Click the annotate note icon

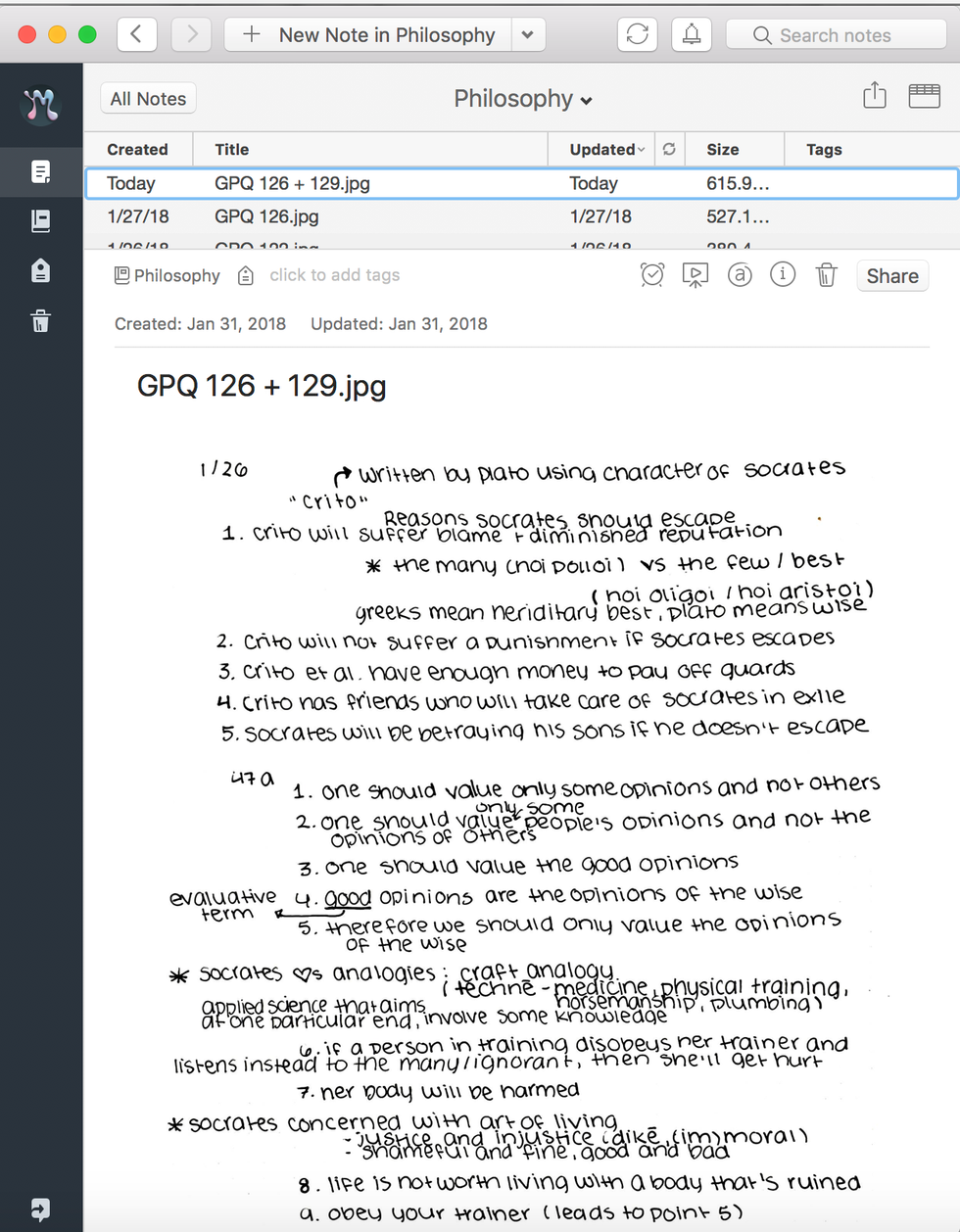click(x=740, y=275)
